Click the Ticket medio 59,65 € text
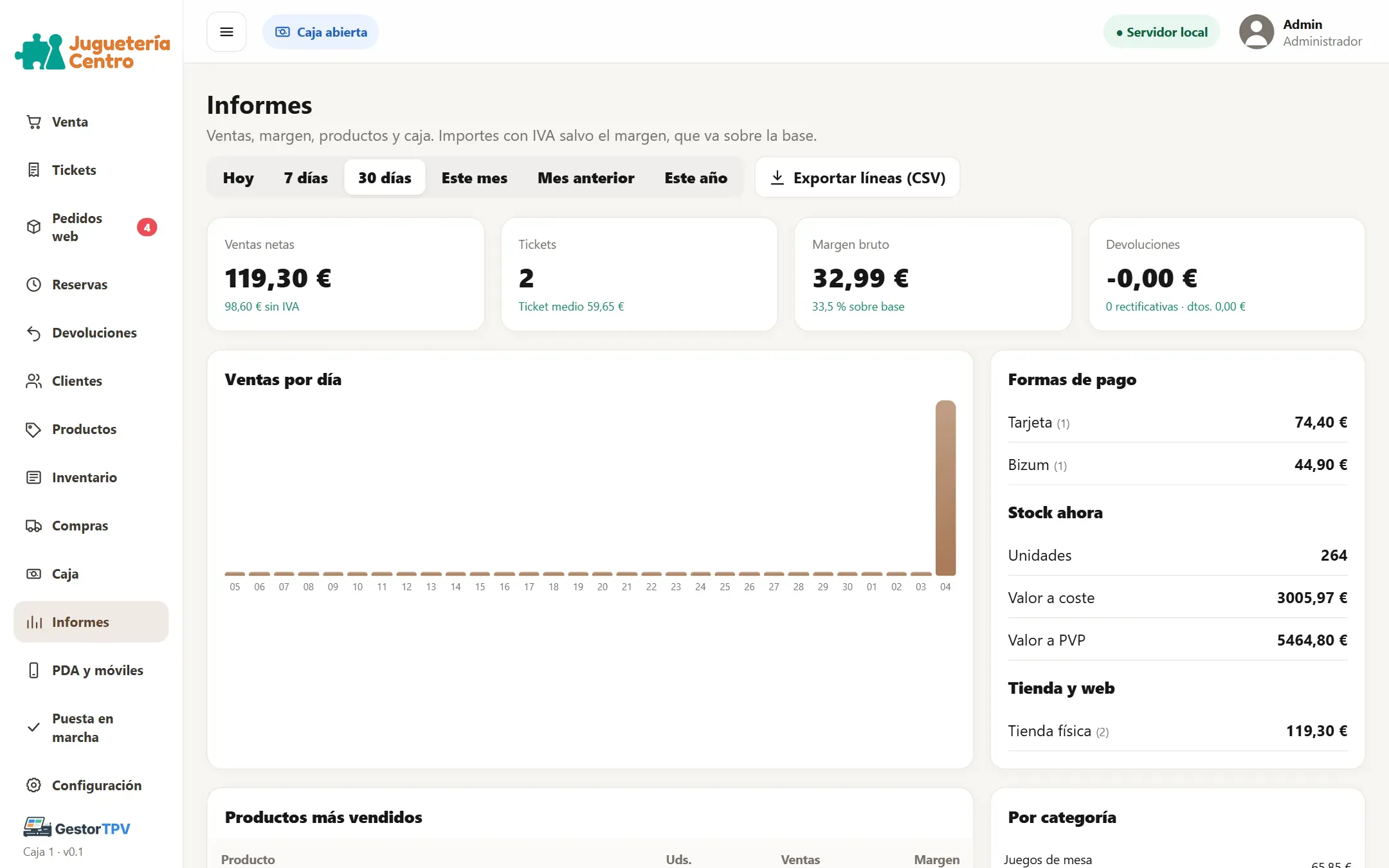 click(x=571, y=307)
